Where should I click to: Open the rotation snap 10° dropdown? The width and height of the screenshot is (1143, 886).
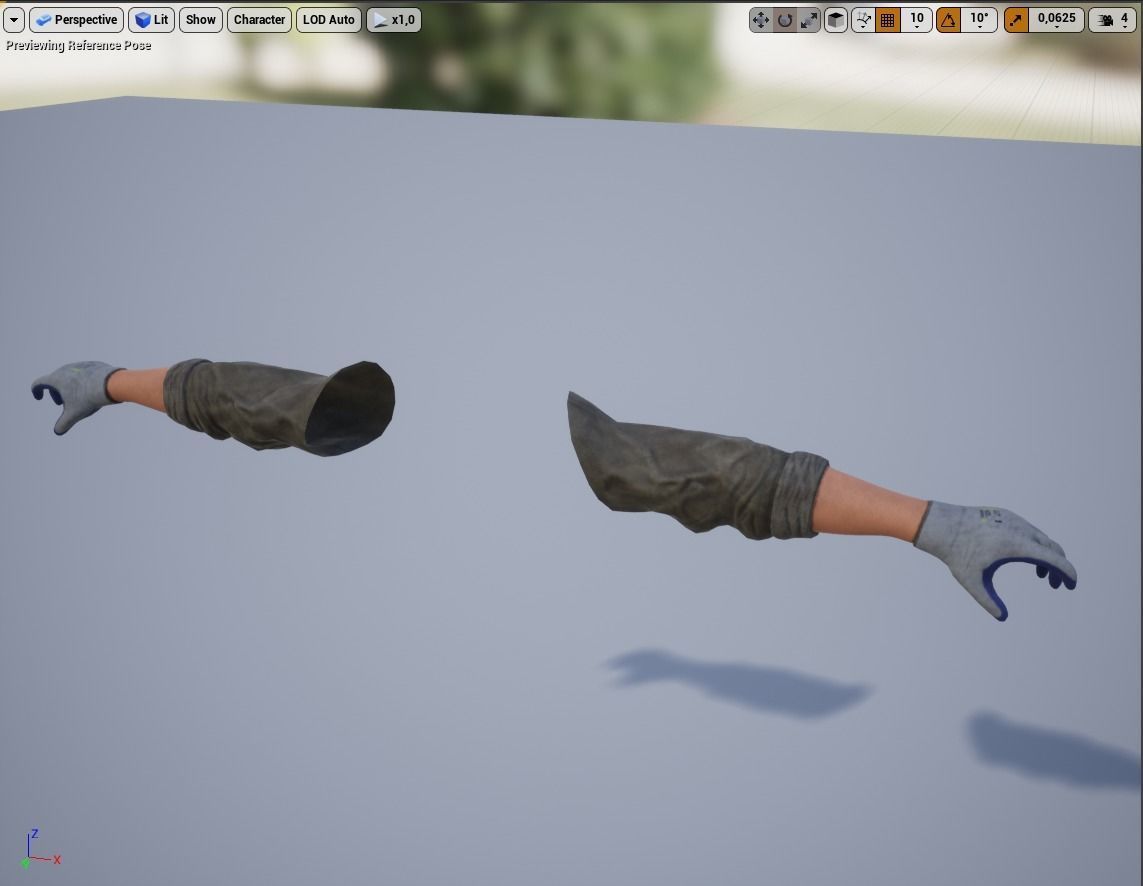point(979,20)
